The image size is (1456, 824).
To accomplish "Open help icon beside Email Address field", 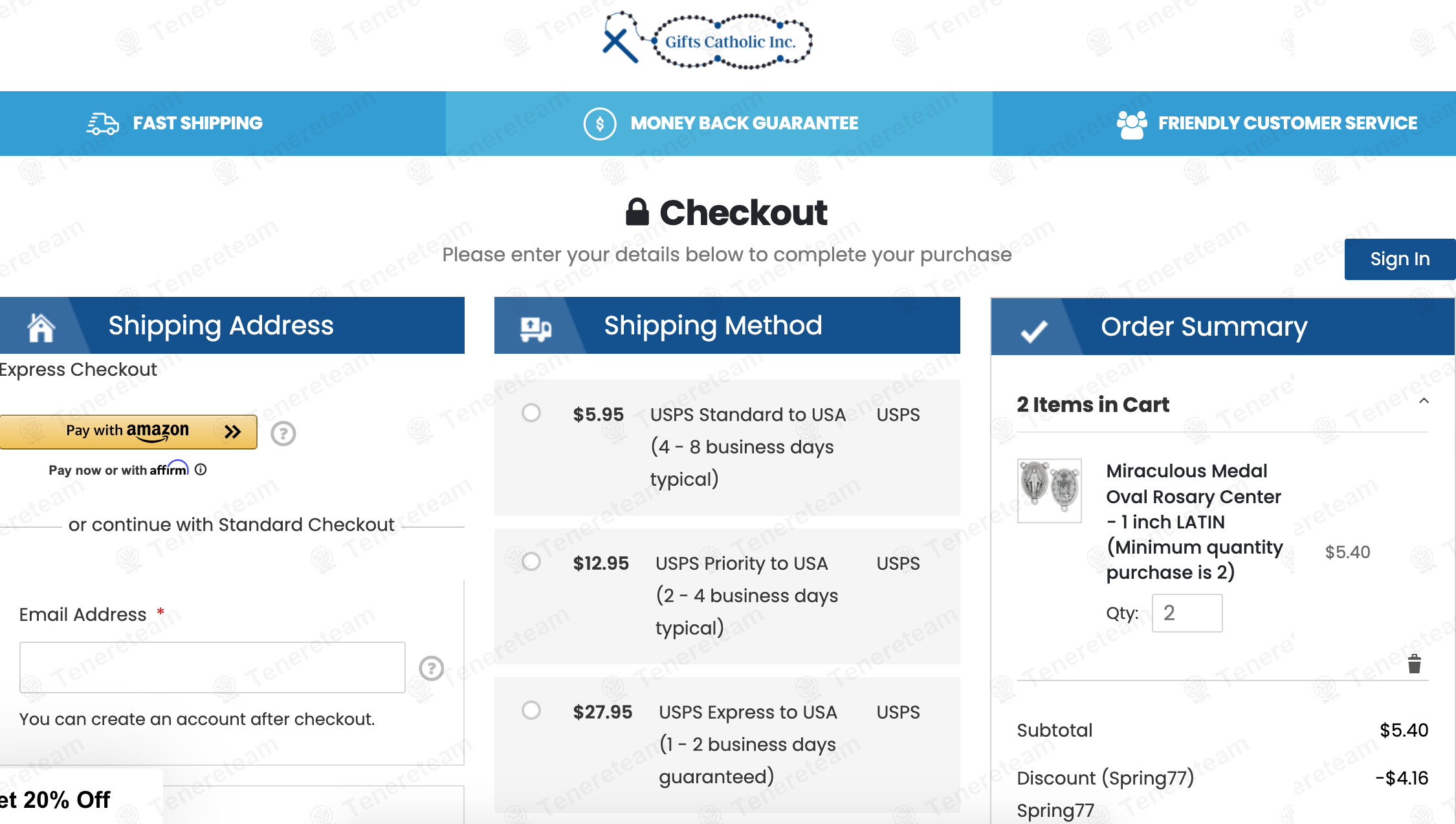I will (x=432, y=668).
